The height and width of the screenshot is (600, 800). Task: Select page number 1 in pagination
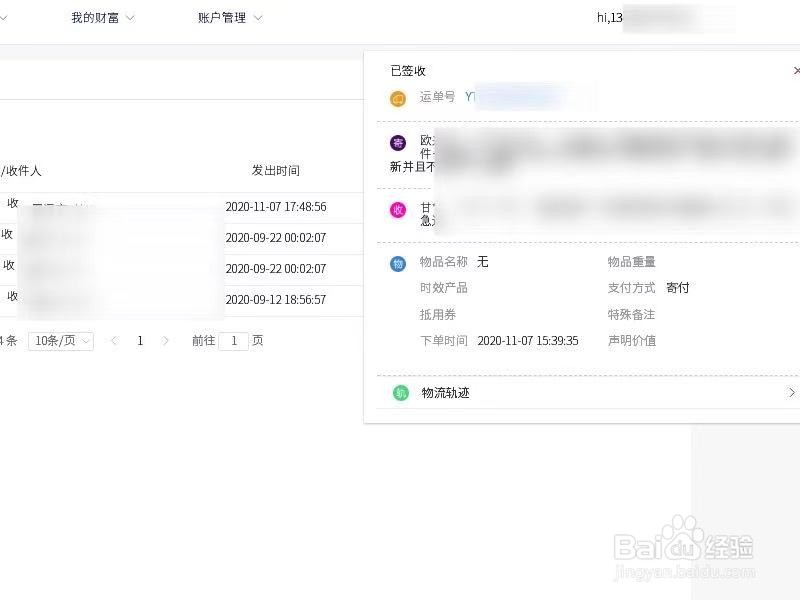(x=140, y=340)
